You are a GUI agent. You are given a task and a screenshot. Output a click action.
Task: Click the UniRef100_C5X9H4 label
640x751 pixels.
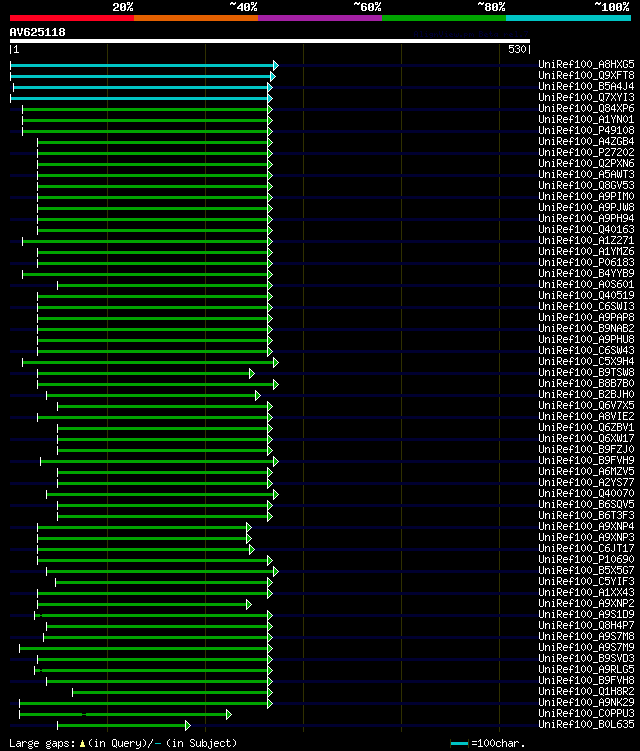(586, 362)
